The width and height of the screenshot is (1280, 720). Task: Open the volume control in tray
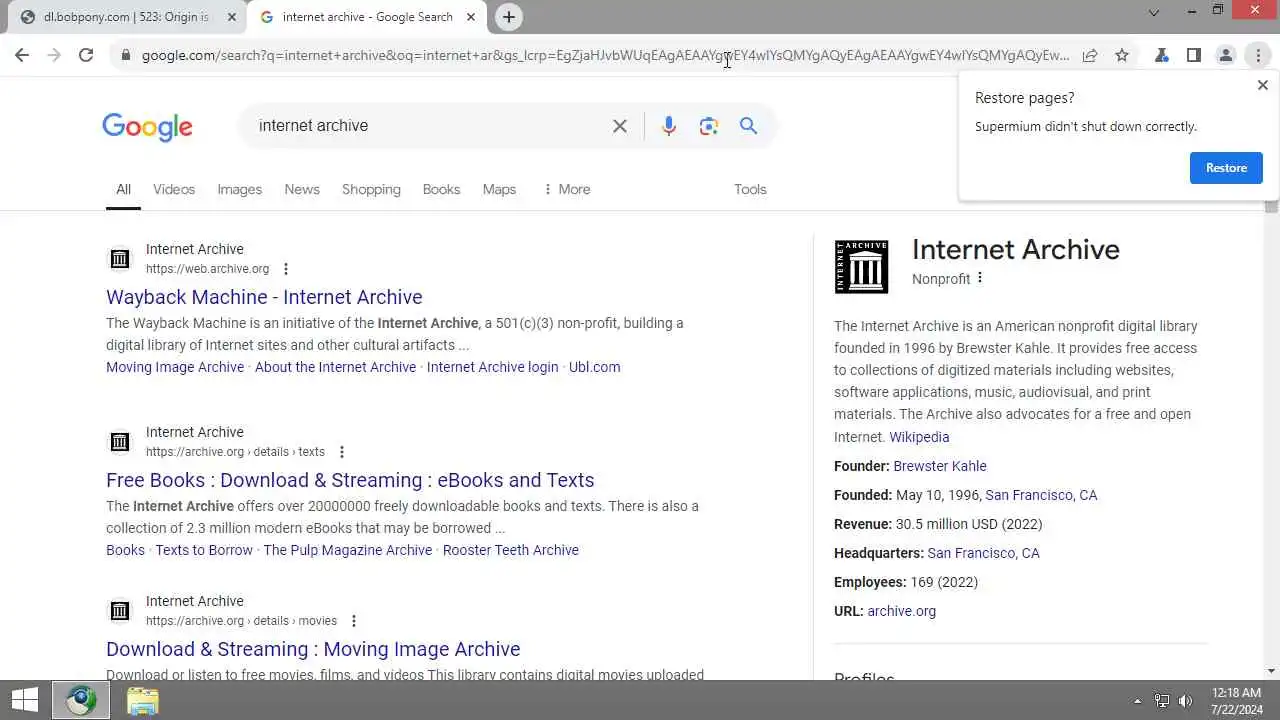[x=1186, y=701]
